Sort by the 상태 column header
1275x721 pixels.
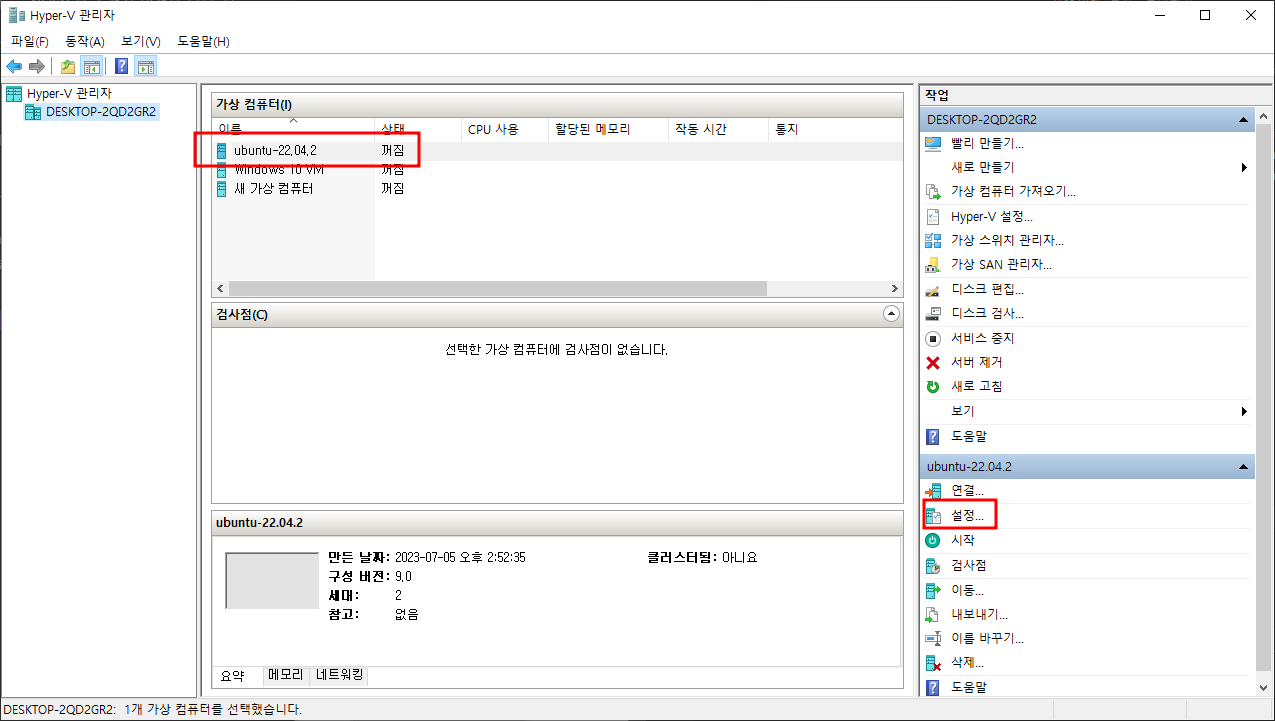[418, 129]
